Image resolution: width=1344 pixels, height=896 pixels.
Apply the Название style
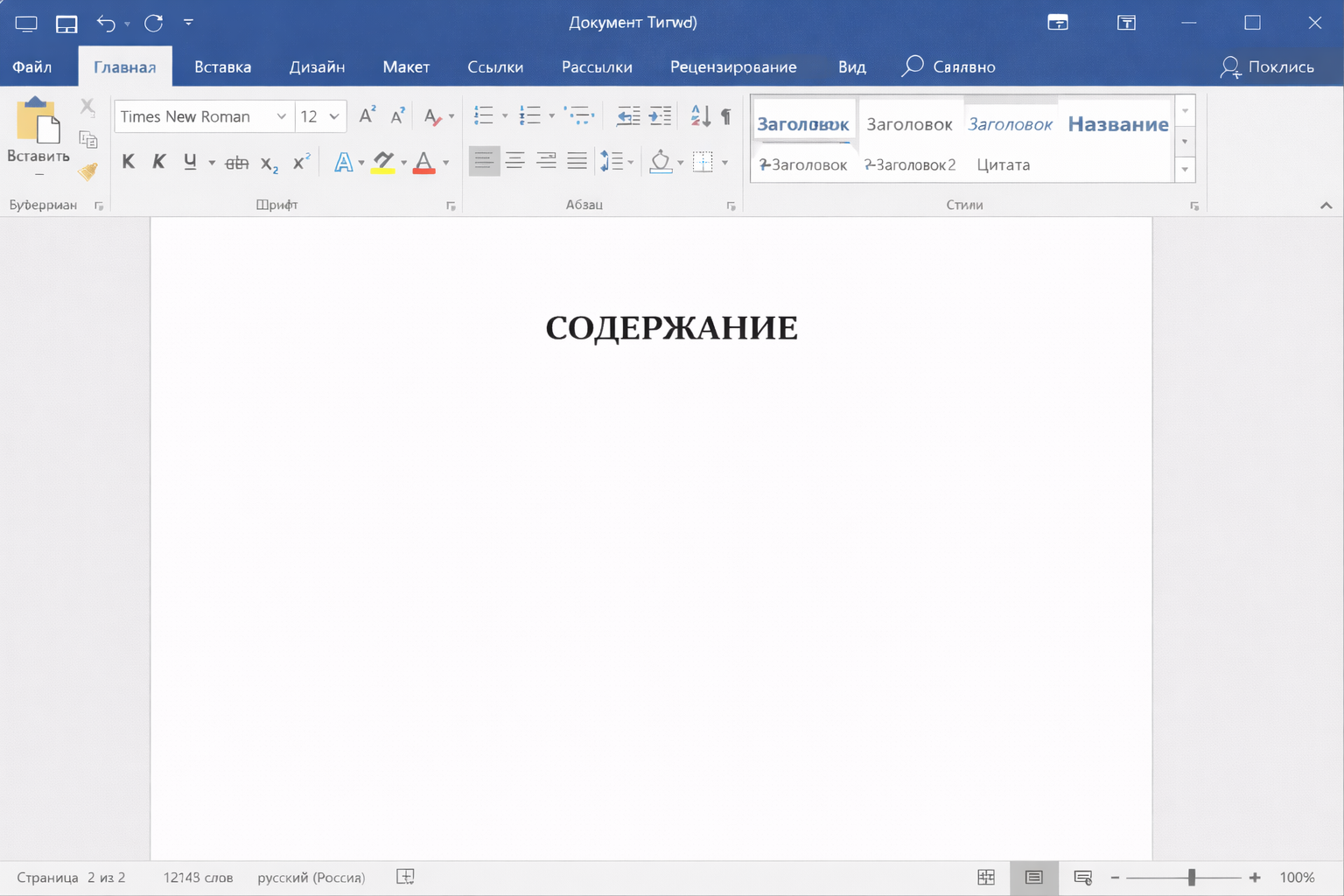pyautogui.click(x=1117, y=124)
